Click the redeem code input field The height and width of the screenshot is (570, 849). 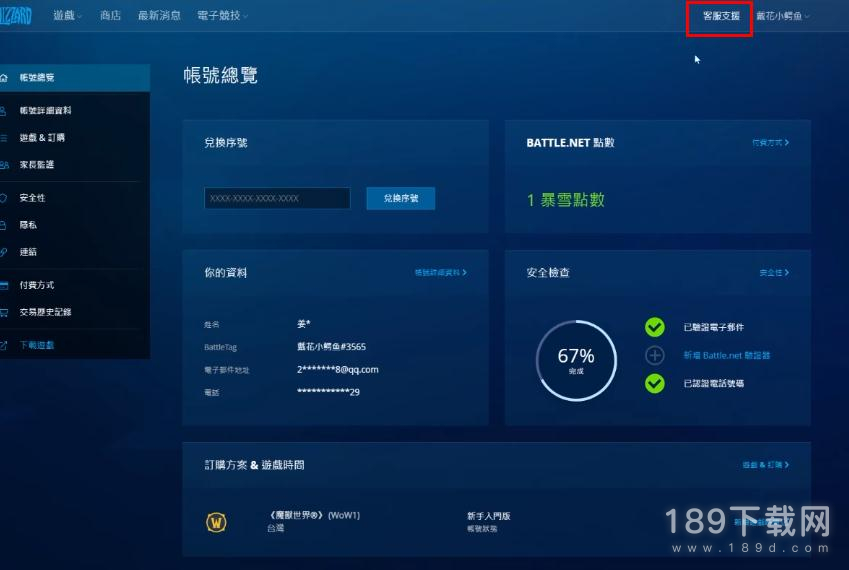tap(277, 198)
